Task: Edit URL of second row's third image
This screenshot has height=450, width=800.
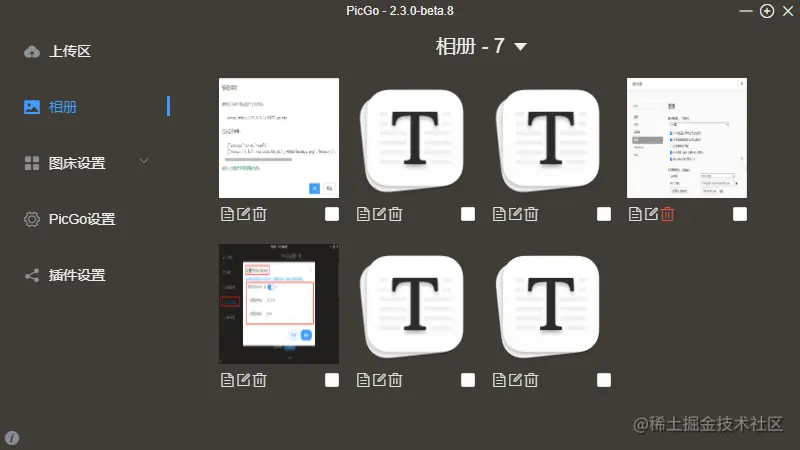Action: point(515,380)
